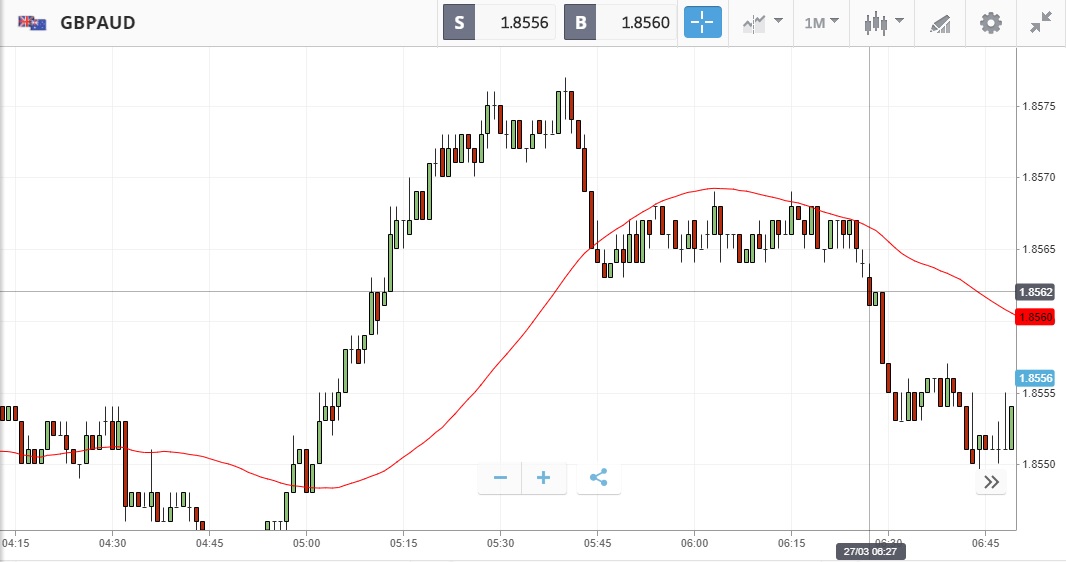Click the 27/03 06:27 time marker

(869, 551)
